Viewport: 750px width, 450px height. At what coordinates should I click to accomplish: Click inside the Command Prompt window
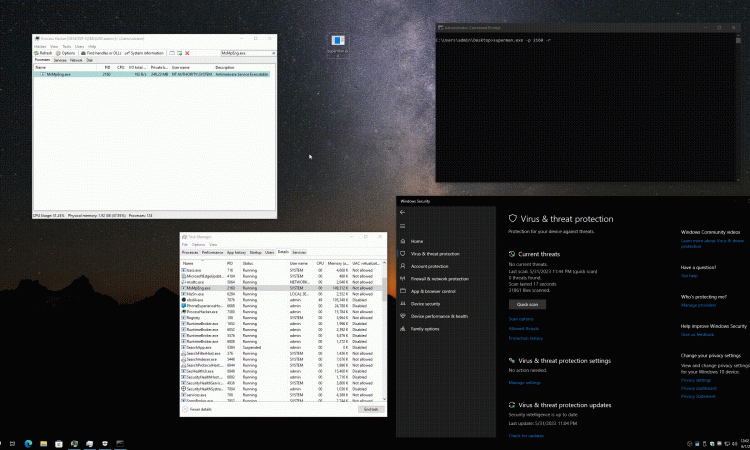tap(586, 108)
